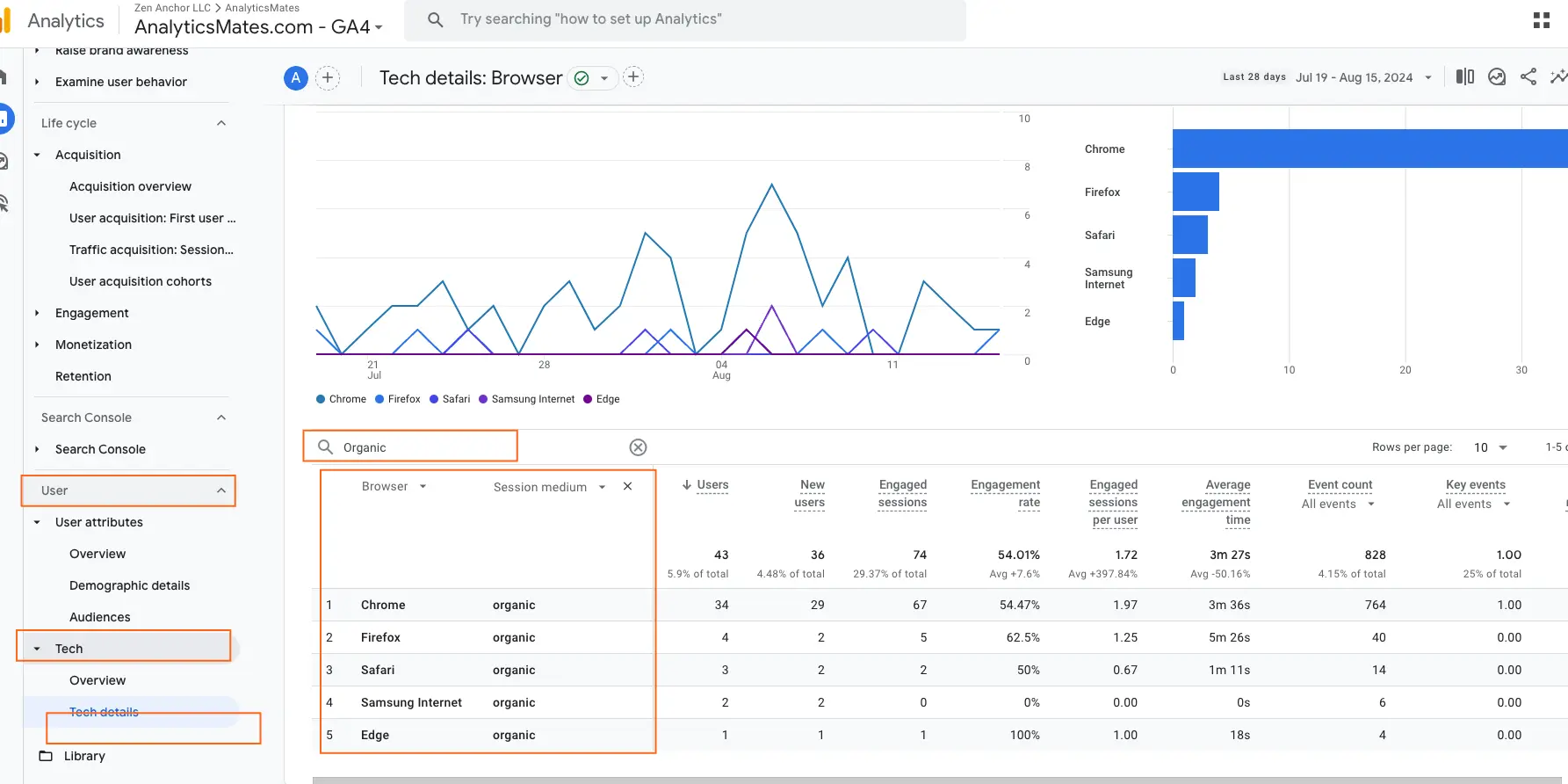Open the account selector AnalyticsMates.com - GA4

[x=258, y=27]
